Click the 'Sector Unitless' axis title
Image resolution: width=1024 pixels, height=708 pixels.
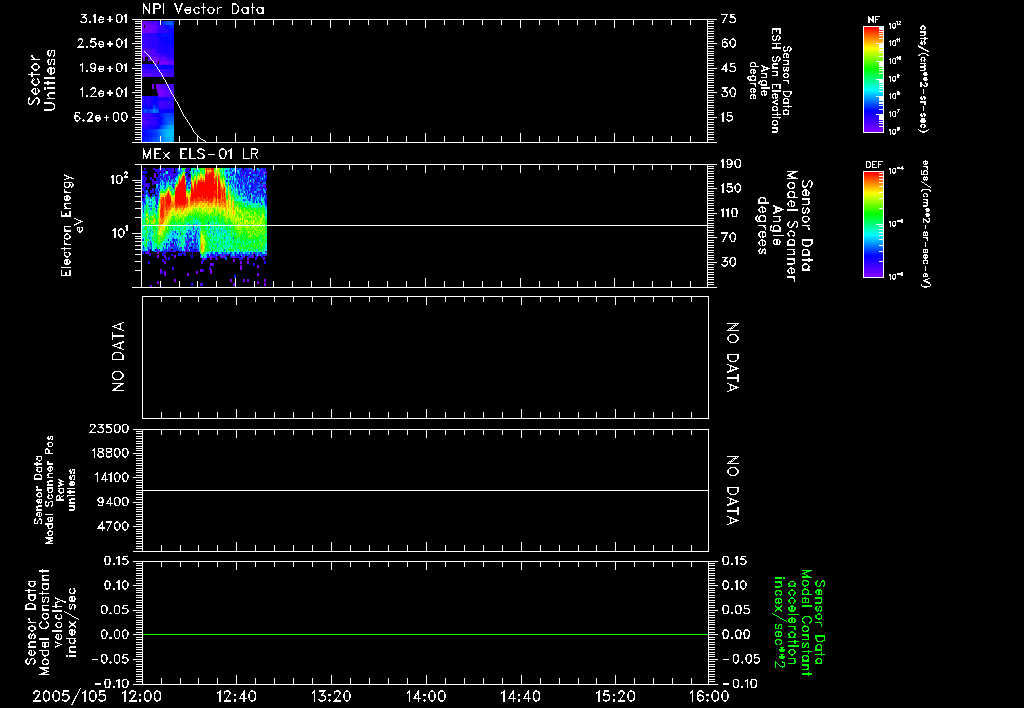42,80
